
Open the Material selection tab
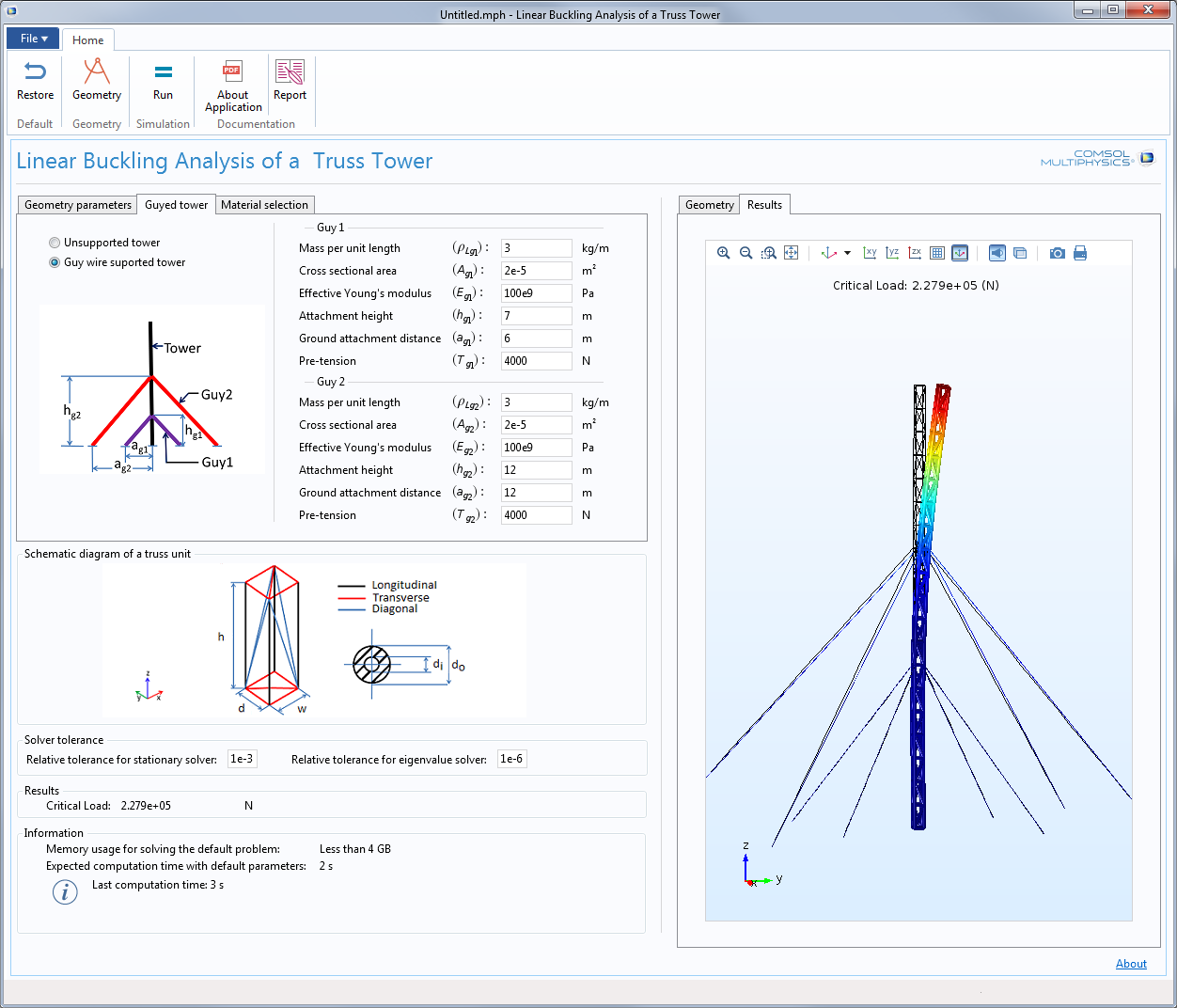264,205
